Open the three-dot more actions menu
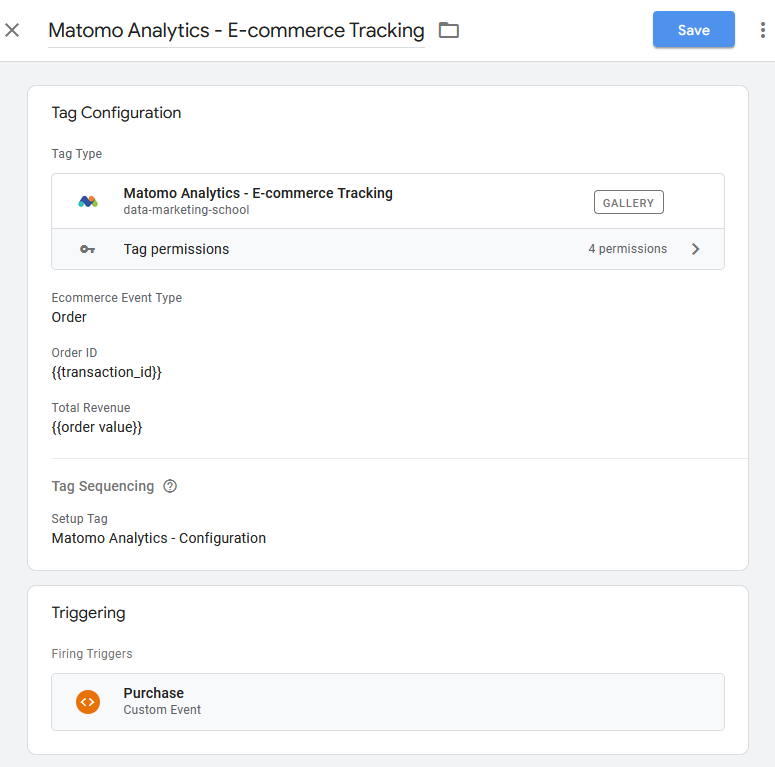 coord(763,30)
